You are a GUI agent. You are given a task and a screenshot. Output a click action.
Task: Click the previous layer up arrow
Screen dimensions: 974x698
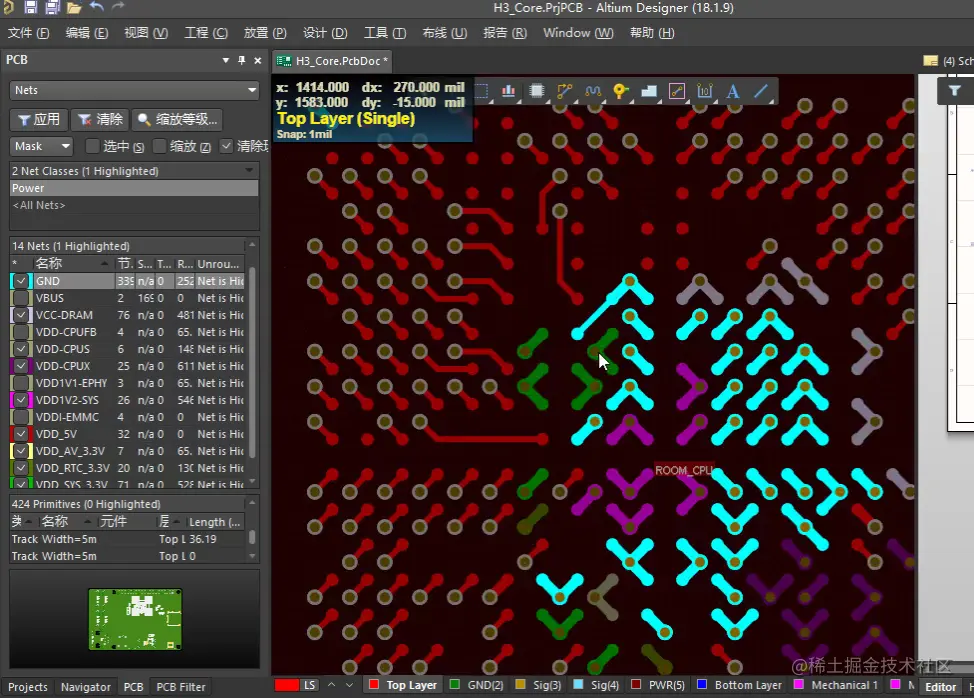pos(332,684)
